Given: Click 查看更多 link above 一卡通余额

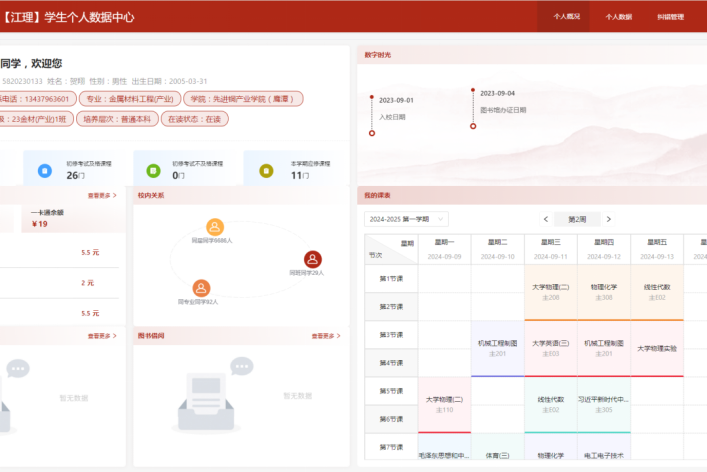Looking at the screenshot, I should tap(102, 196).
